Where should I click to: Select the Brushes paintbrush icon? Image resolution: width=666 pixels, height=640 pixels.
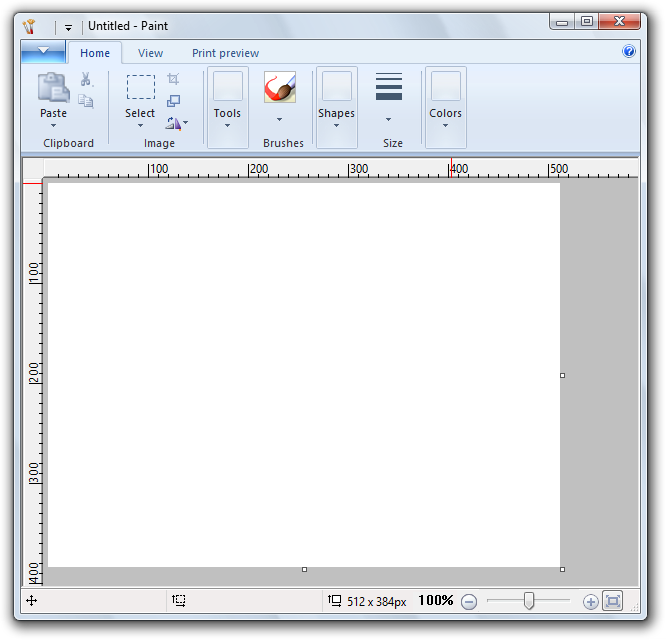coord(280,87)
